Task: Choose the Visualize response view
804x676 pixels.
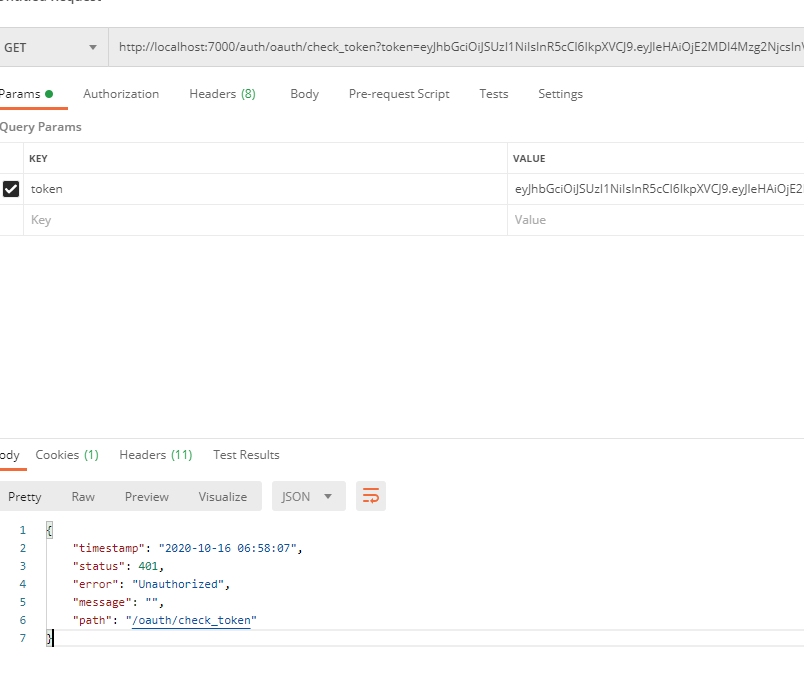Action: 222,497
